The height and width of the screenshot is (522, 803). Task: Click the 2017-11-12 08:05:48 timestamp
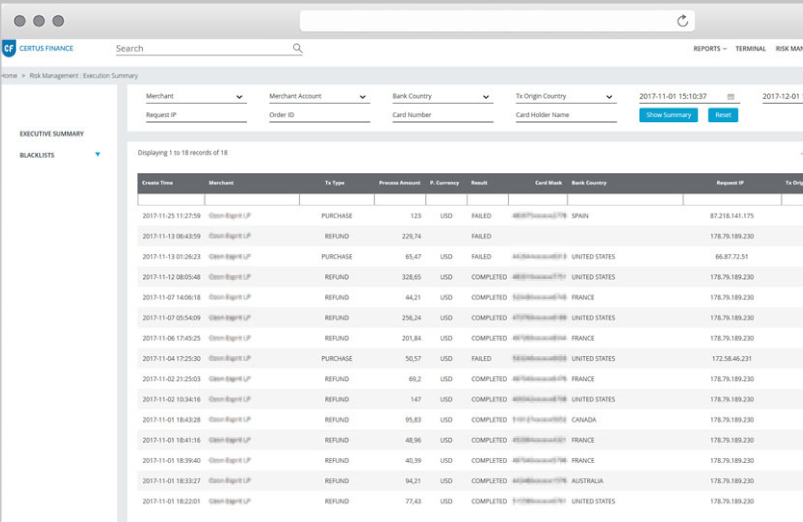click(171, 277)
